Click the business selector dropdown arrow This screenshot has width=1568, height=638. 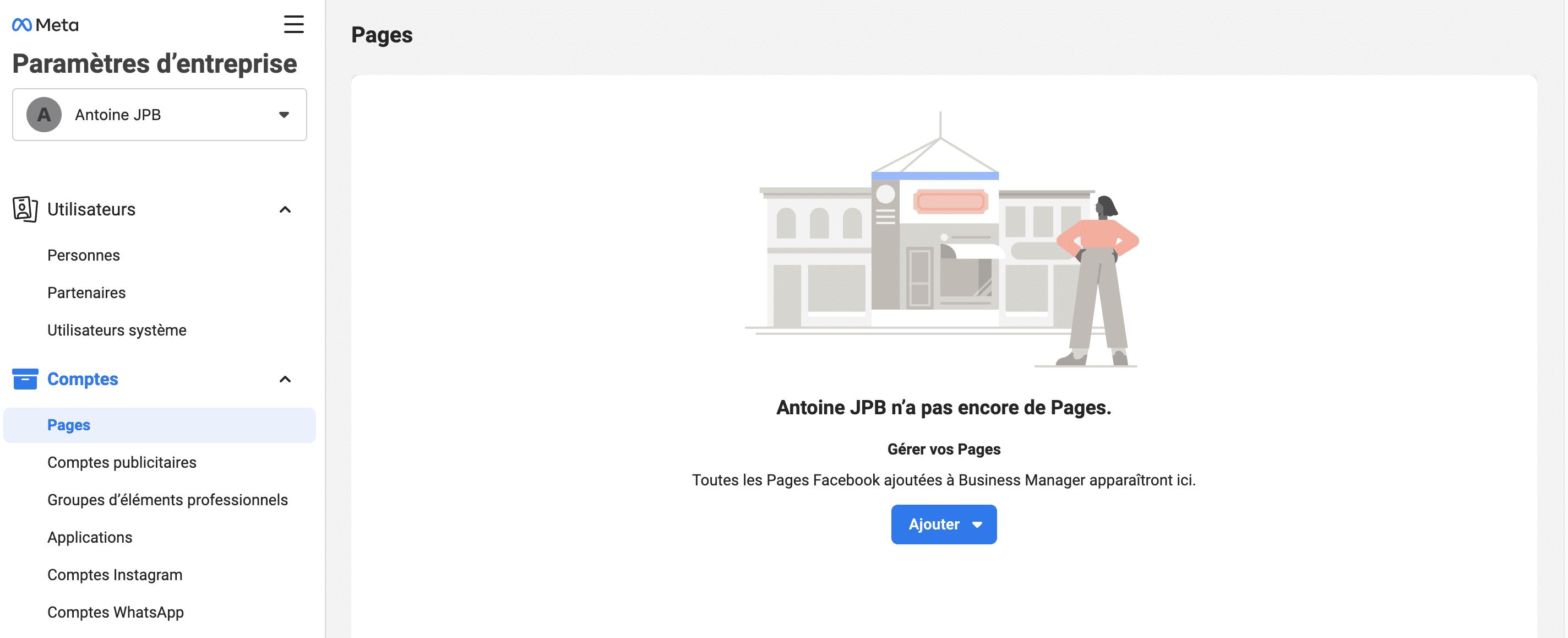pos(284,115)
